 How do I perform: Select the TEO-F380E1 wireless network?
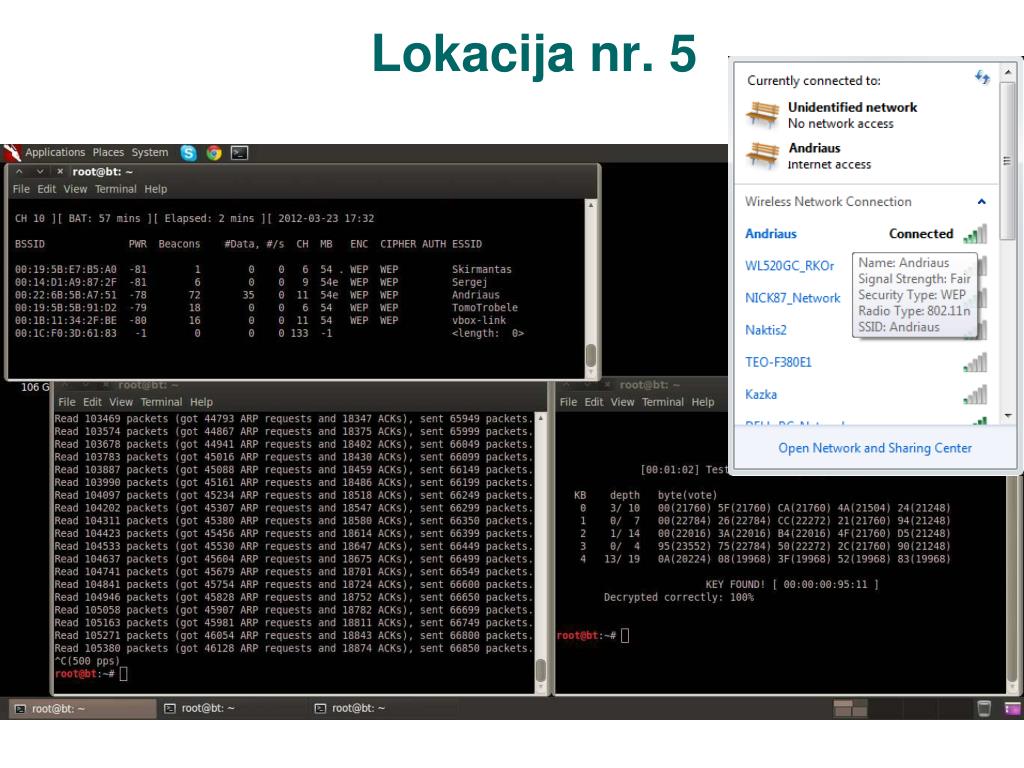click(x=866, y=362)
